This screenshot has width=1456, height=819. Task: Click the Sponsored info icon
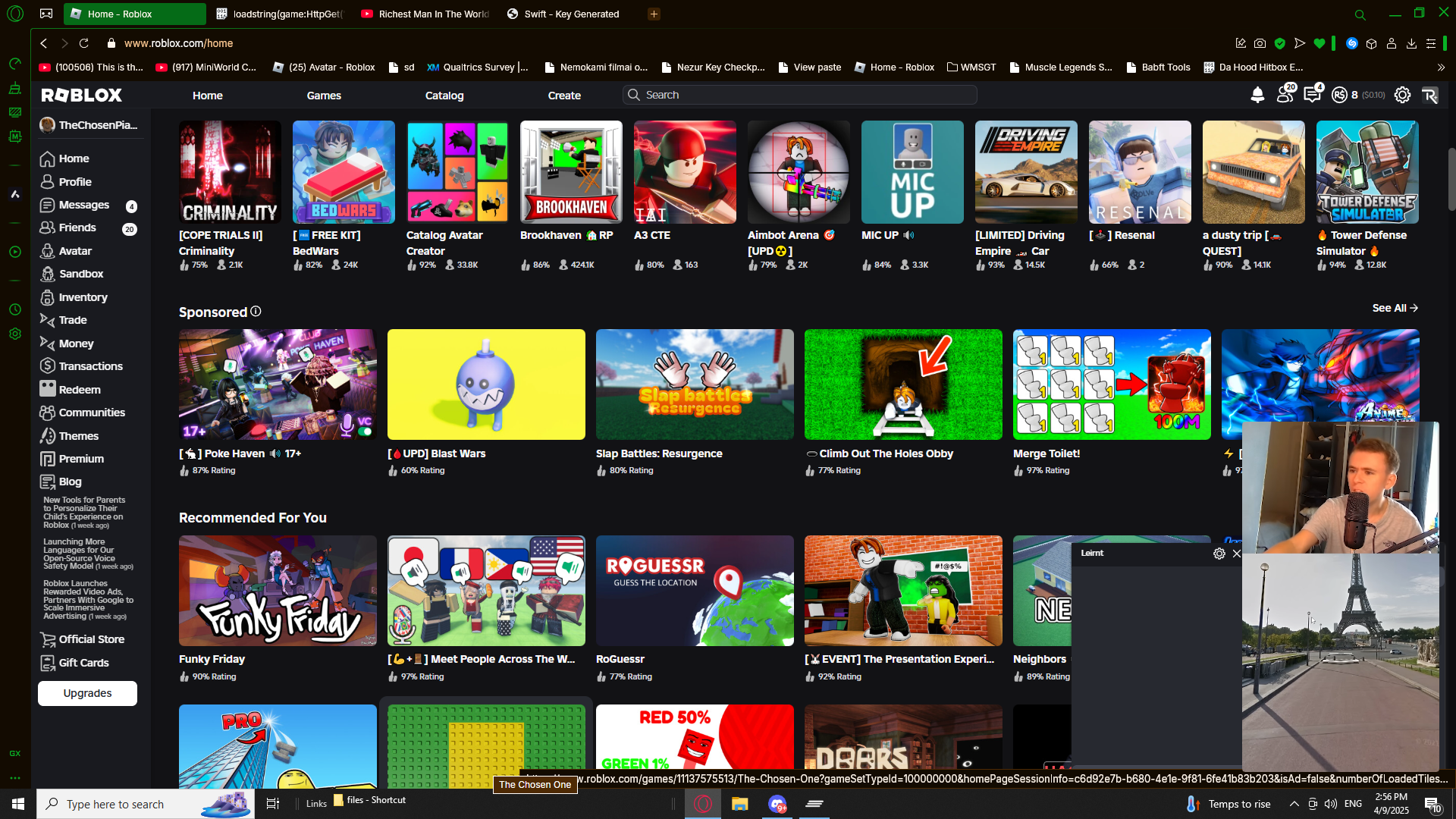pos(256,312)
